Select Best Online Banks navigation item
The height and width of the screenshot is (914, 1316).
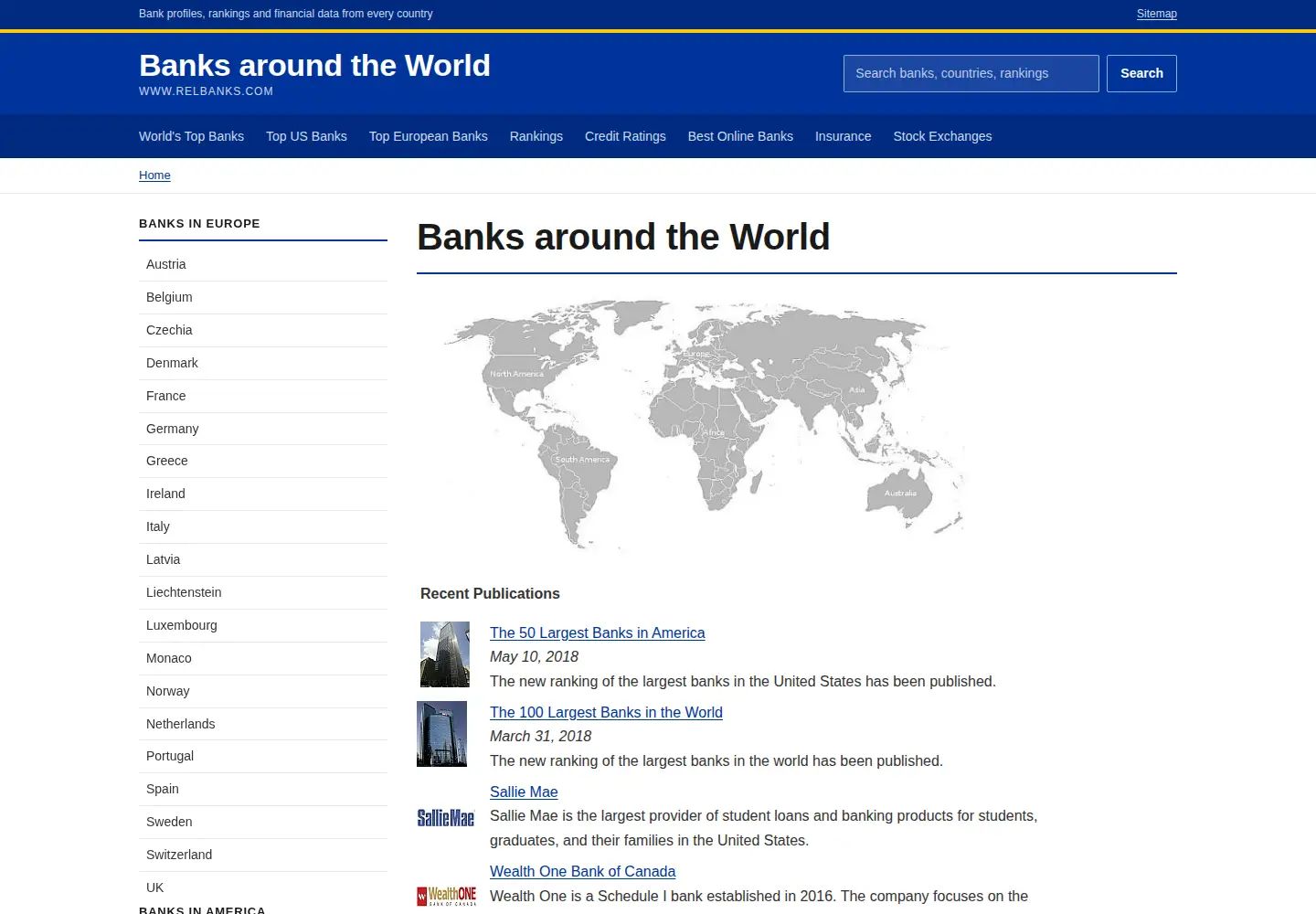740,136
